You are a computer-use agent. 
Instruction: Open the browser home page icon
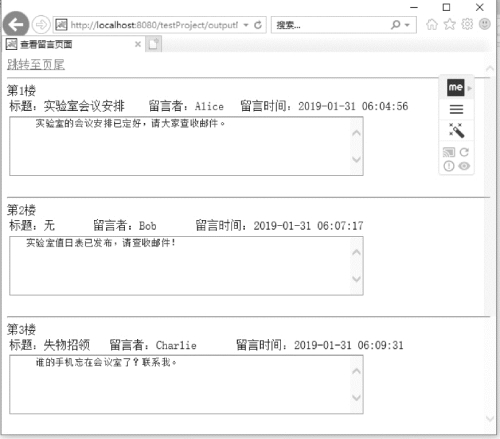[x=432, y=24]
